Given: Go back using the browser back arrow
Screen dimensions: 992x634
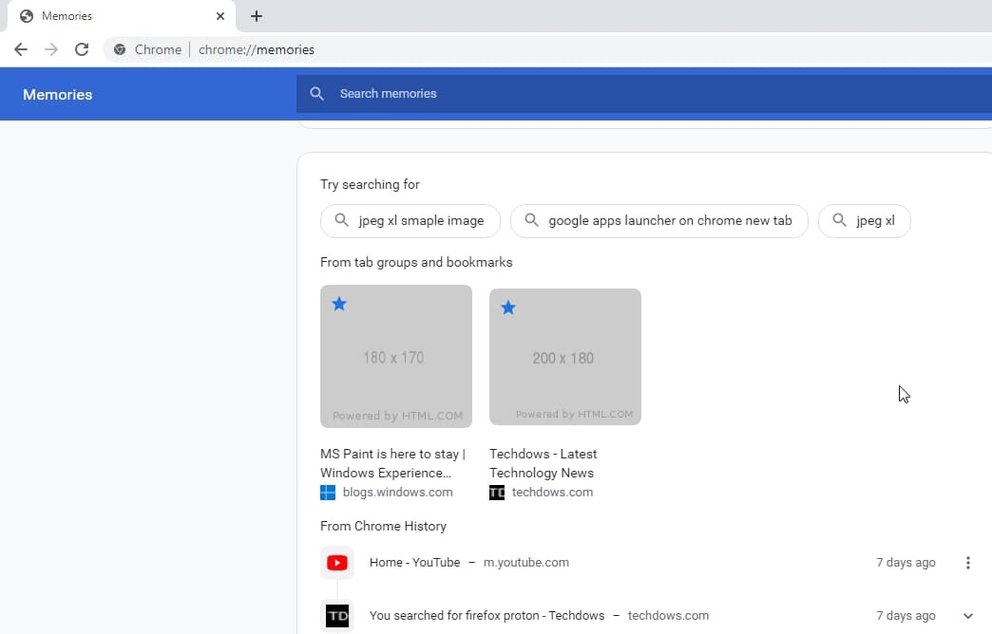Looking at the screenshot, I should 21,49.
